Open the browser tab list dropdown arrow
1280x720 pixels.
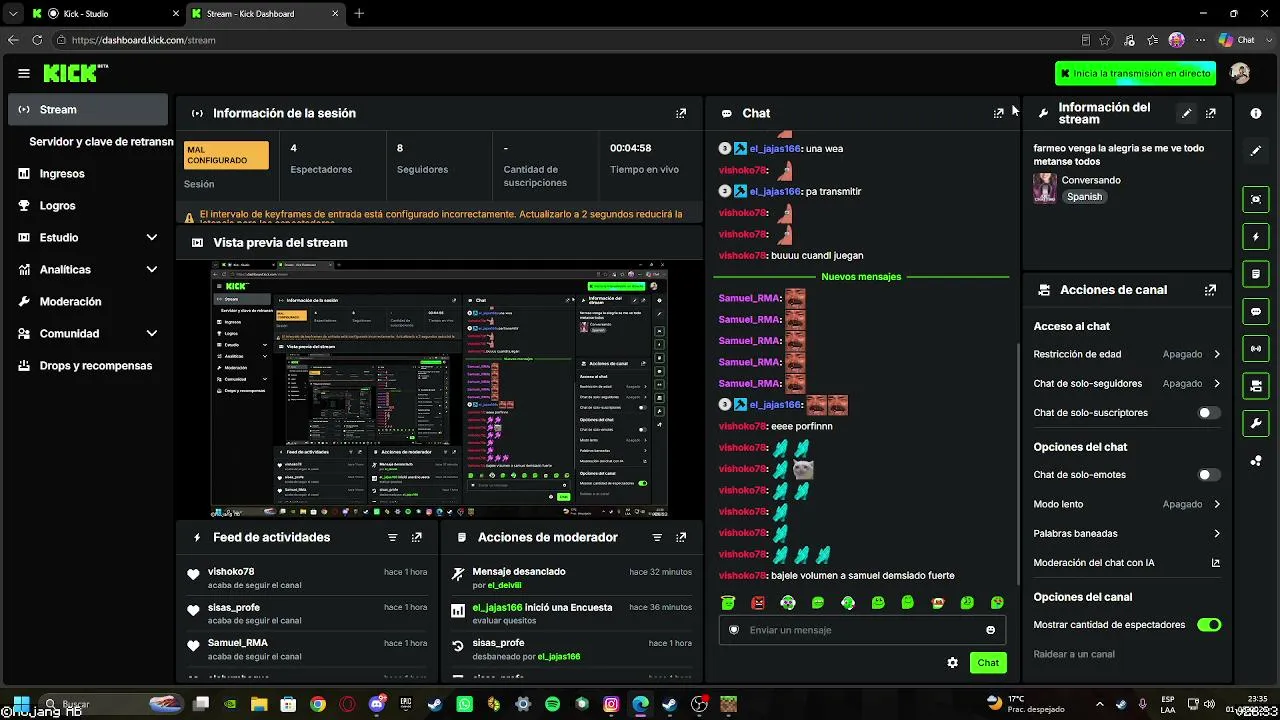coord(13,14)
